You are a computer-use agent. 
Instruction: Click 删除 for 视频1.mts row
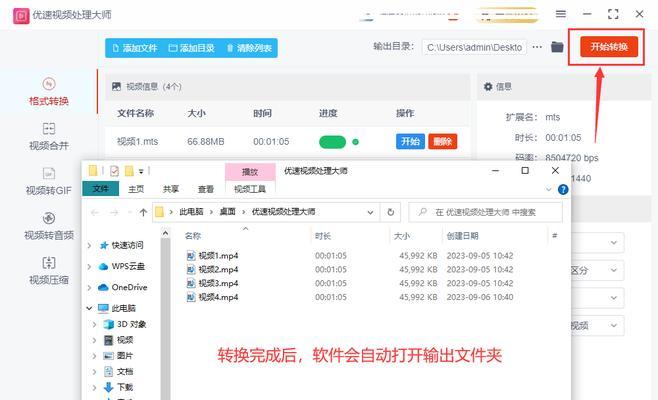coord(442,141)
